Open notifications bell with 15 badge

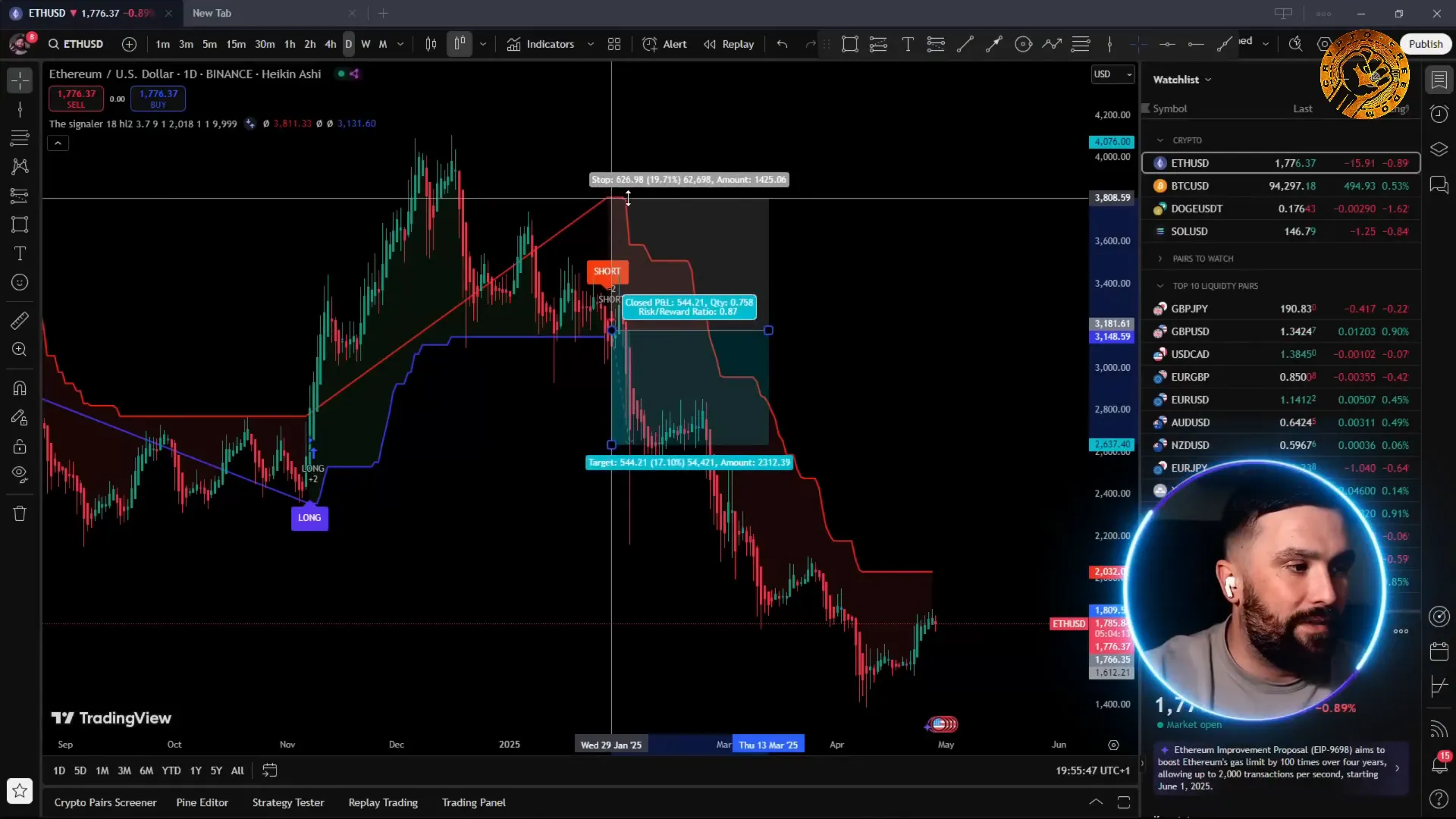pos(1439,764)
